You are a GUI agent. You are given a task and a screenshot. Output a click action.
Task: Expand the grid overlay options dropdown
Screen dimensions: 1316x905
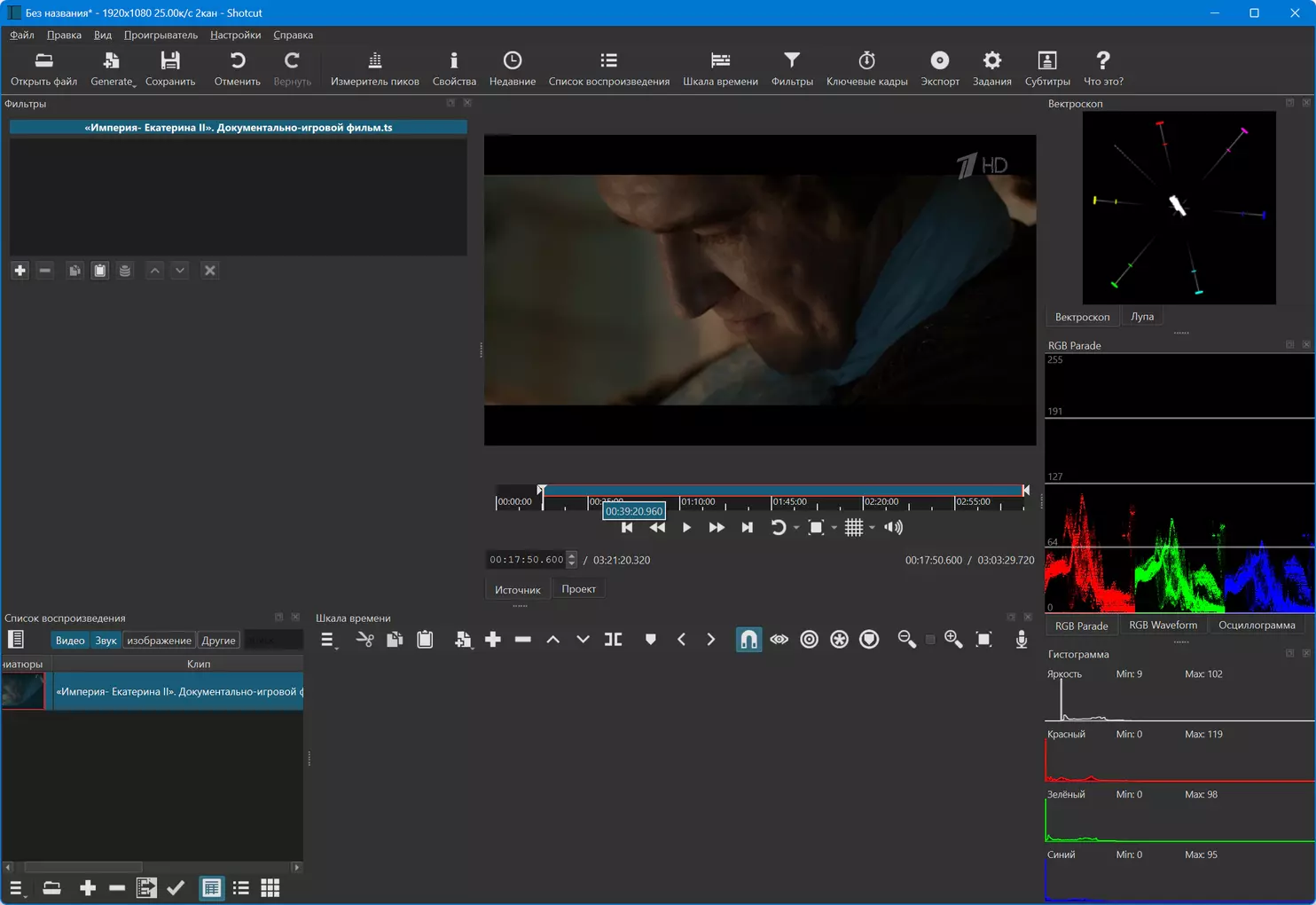tap(873, 528)
